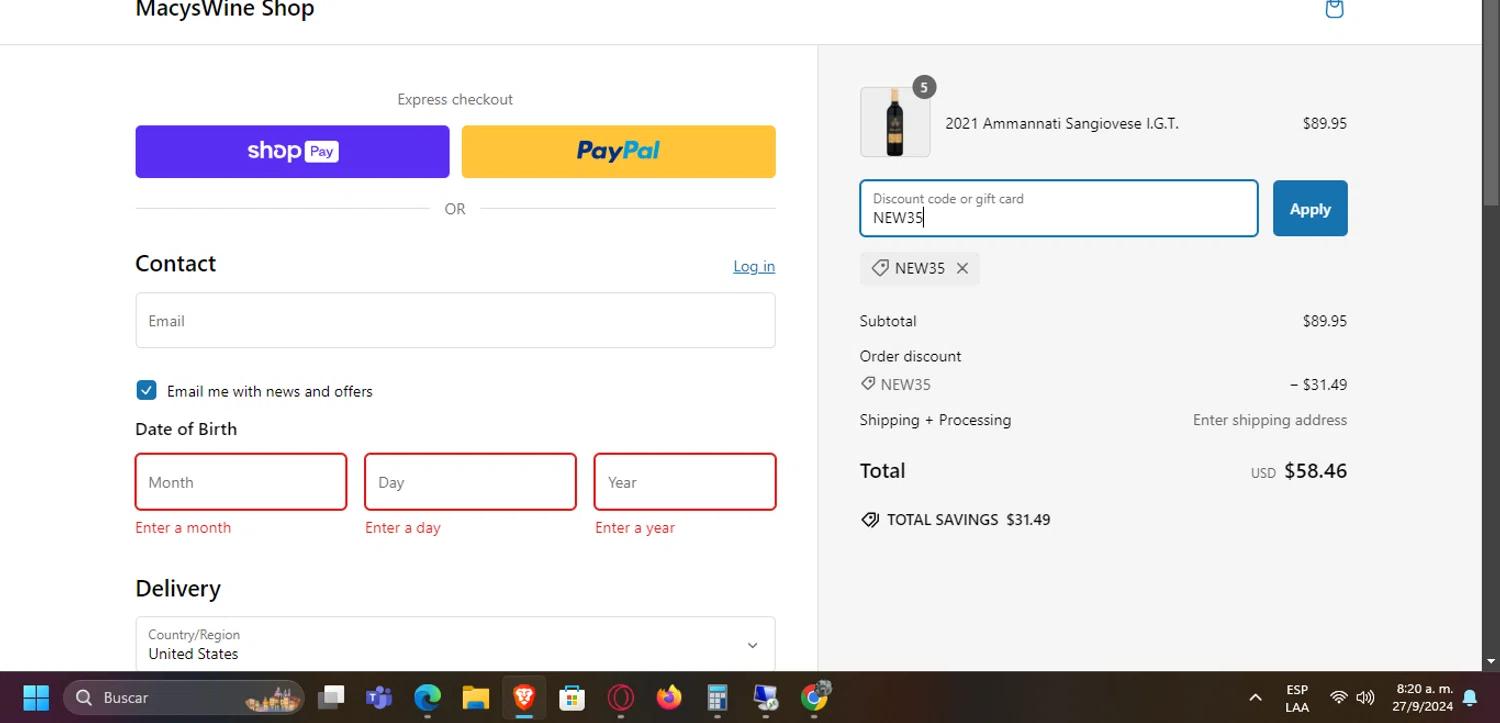Click the ESP LAA language indicator
1500x723 pixels.
pyautogui.click(x=1297, y=698)
